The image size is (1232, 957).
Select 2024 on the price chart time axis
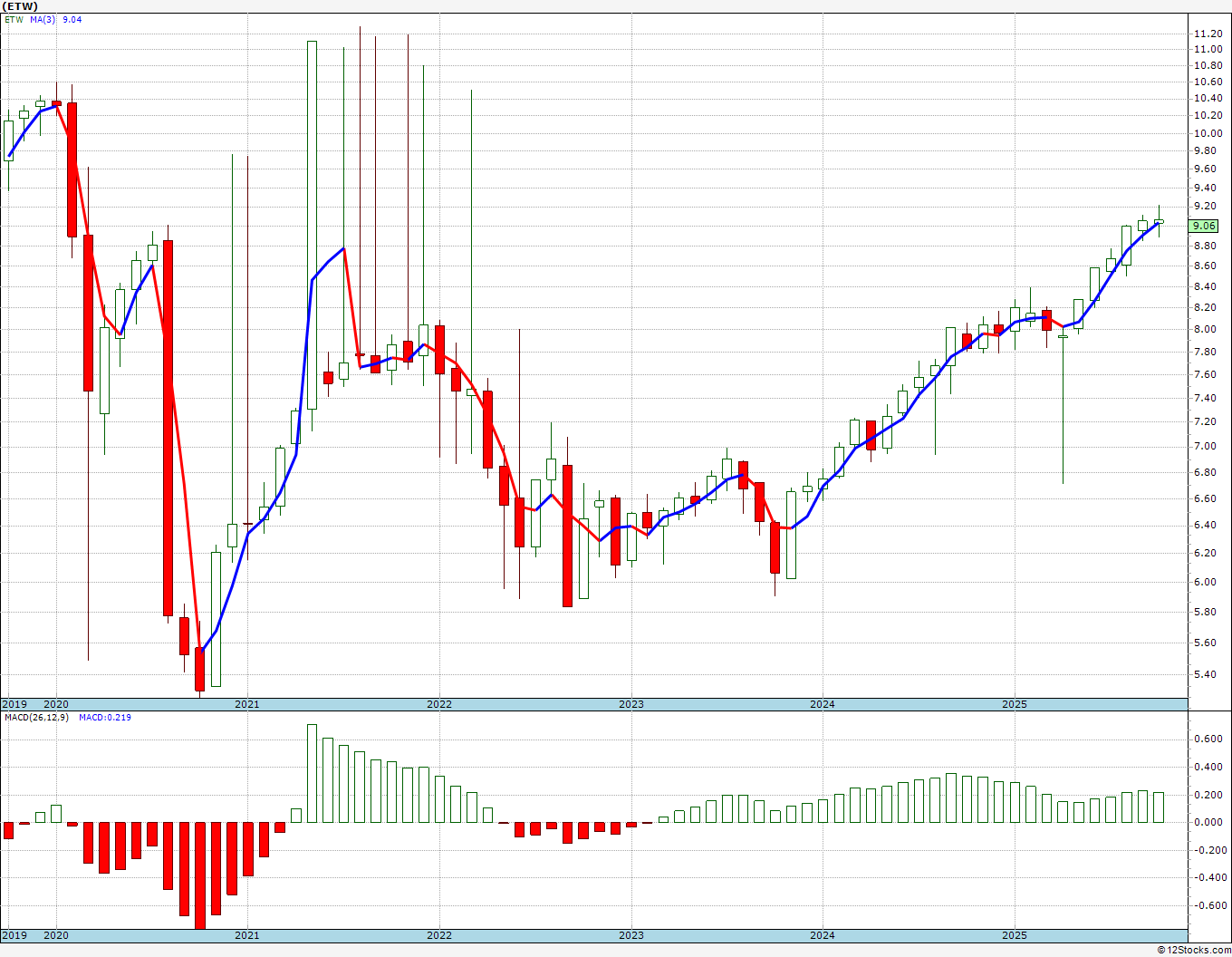[823, 704]
